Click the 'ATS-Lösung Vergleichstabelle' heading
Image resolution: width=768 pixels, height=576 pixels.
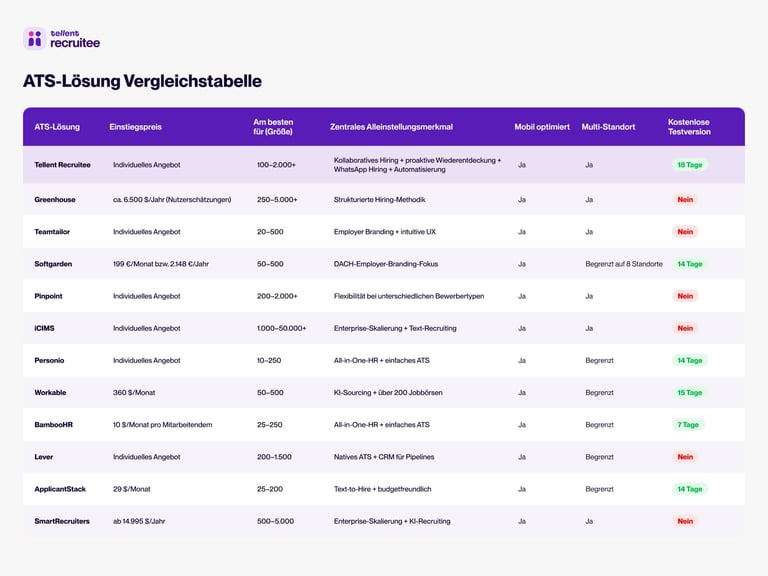pos(143,81)
